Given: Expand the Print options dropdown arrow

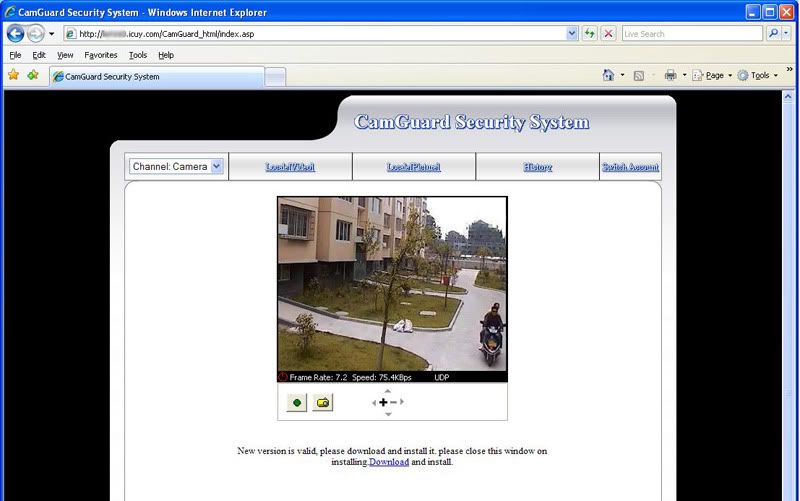Looking at the screenshot, I should (x=685, y=76).
